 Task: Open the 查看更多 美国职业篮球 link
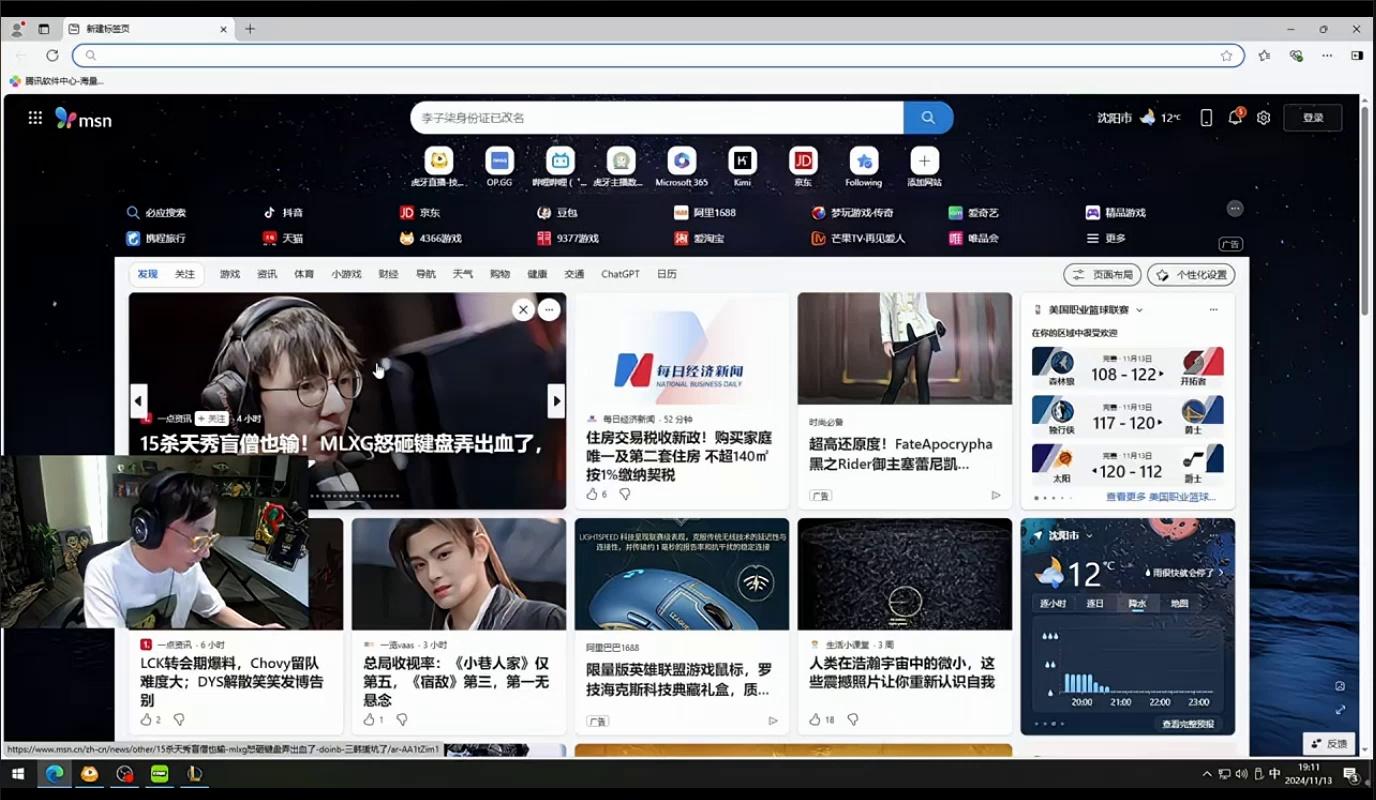pos(1160,497)
